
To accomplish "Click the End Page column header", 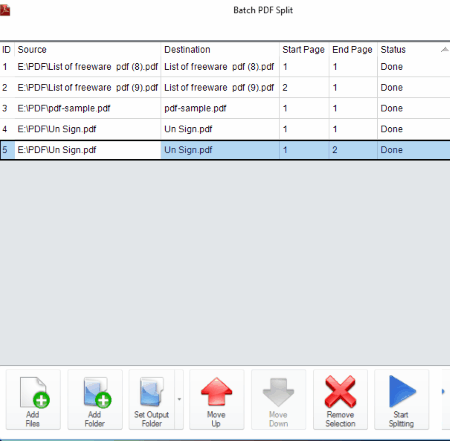I will click(x=353, y=50).
